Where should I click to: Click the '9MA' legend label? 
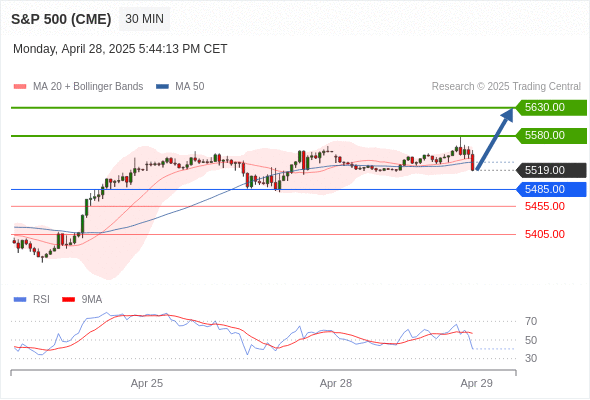pos(92,300)
